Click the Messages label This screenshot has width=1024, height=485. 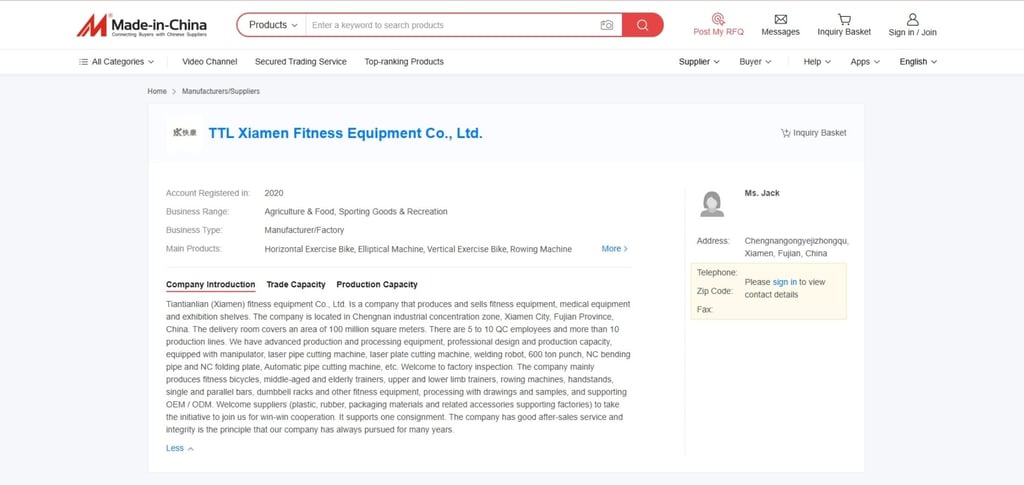click(x=780, y=32)
